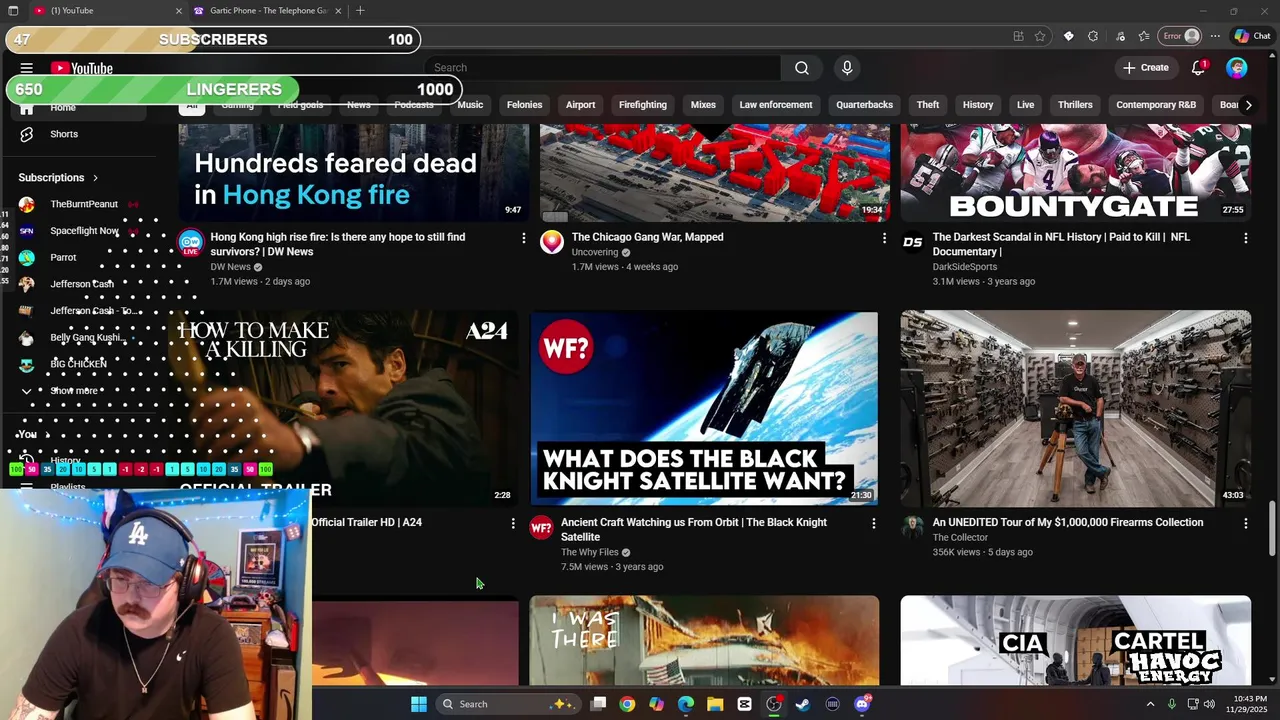The height and width of the screenshot is (720, 1280).
Task: Click the Windows taskbar search box
Action: (x=510, y=704)
